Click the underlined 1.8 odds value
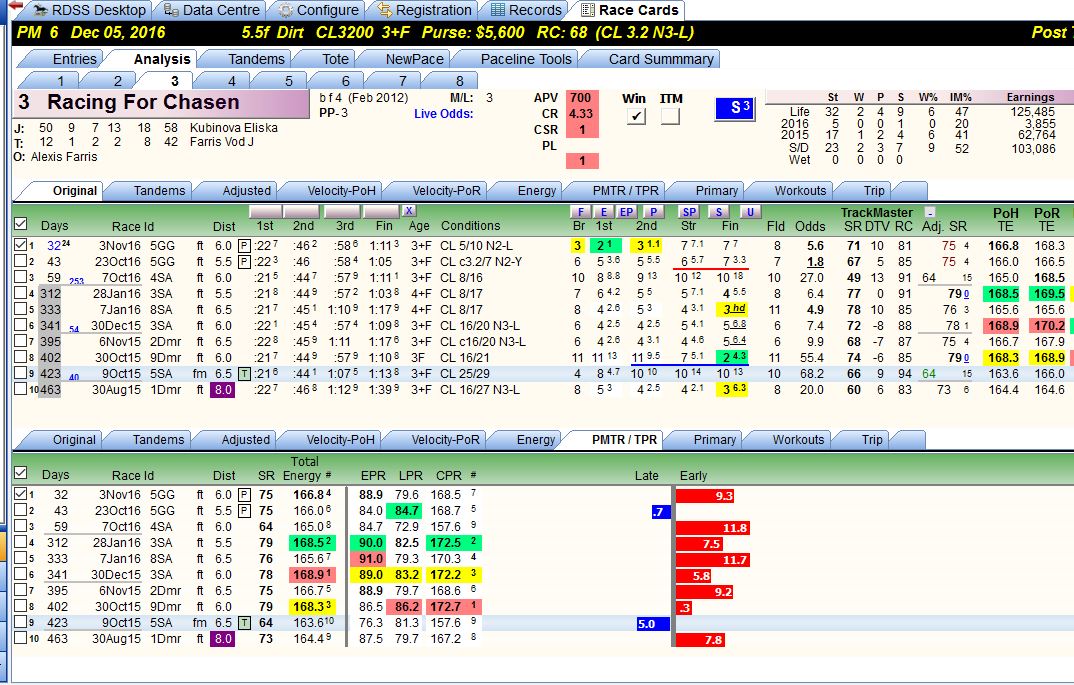This screenshot has width=1074, height=685. click(815, 262)
